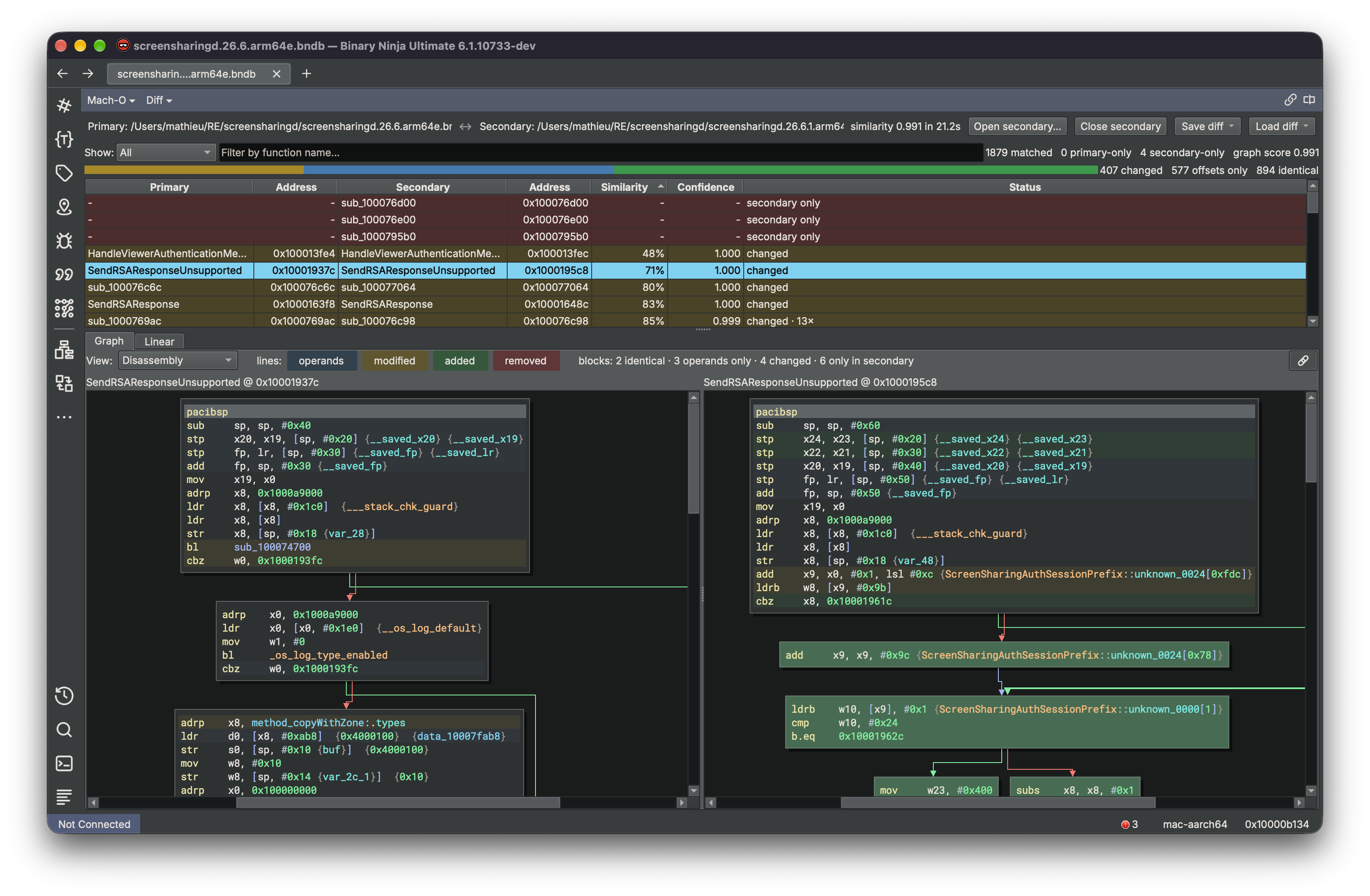Toggle the removed lines filter

525,361
